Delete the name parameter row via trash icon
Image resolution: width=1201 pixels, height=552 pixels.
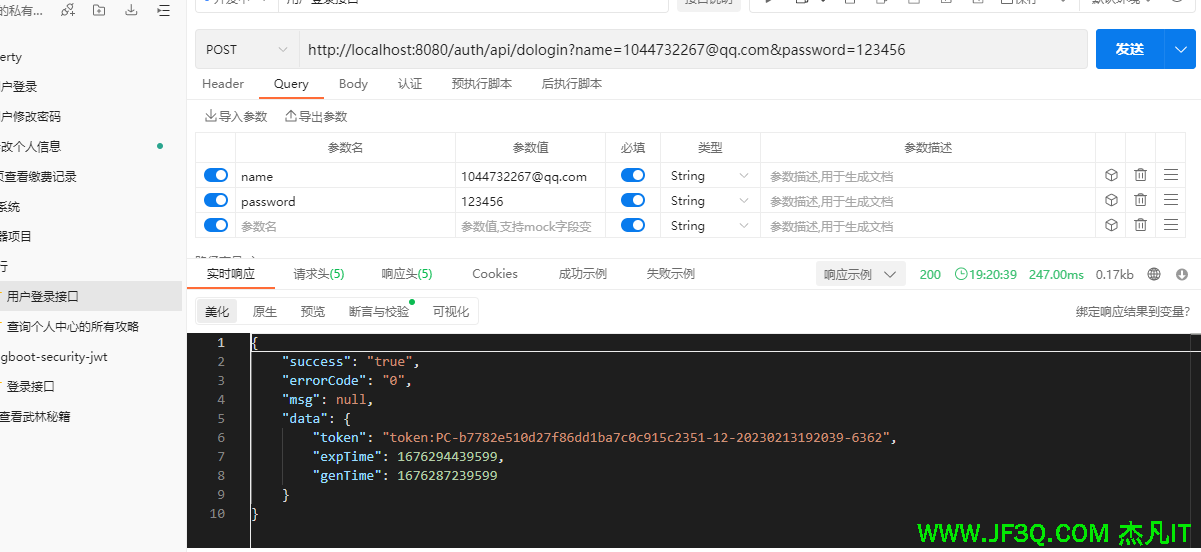pos(1140,175)
